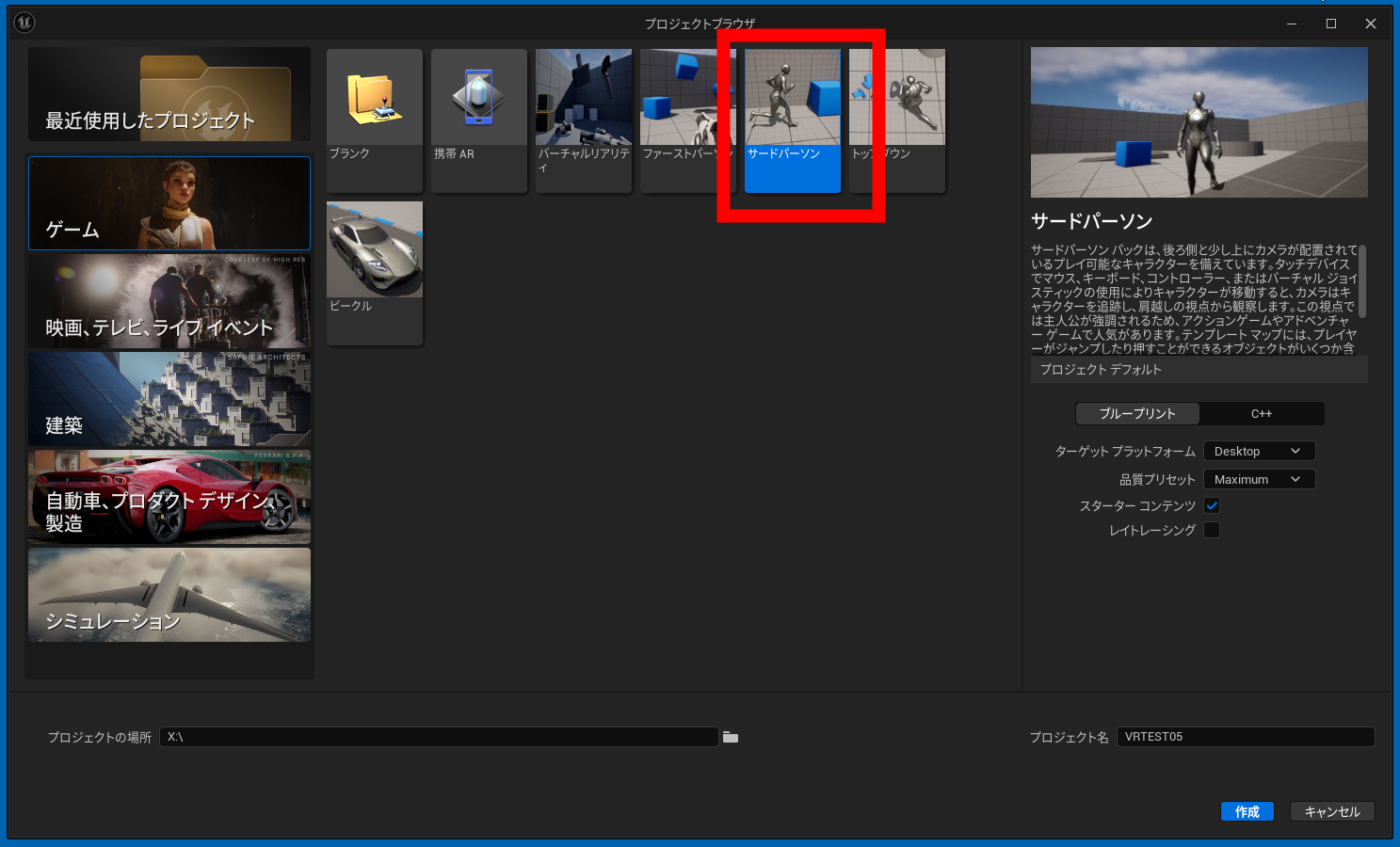The image size is (1400, 847).
Task: Switch project type to C++
Action: pyautogui.click(x=1262, y=414)
